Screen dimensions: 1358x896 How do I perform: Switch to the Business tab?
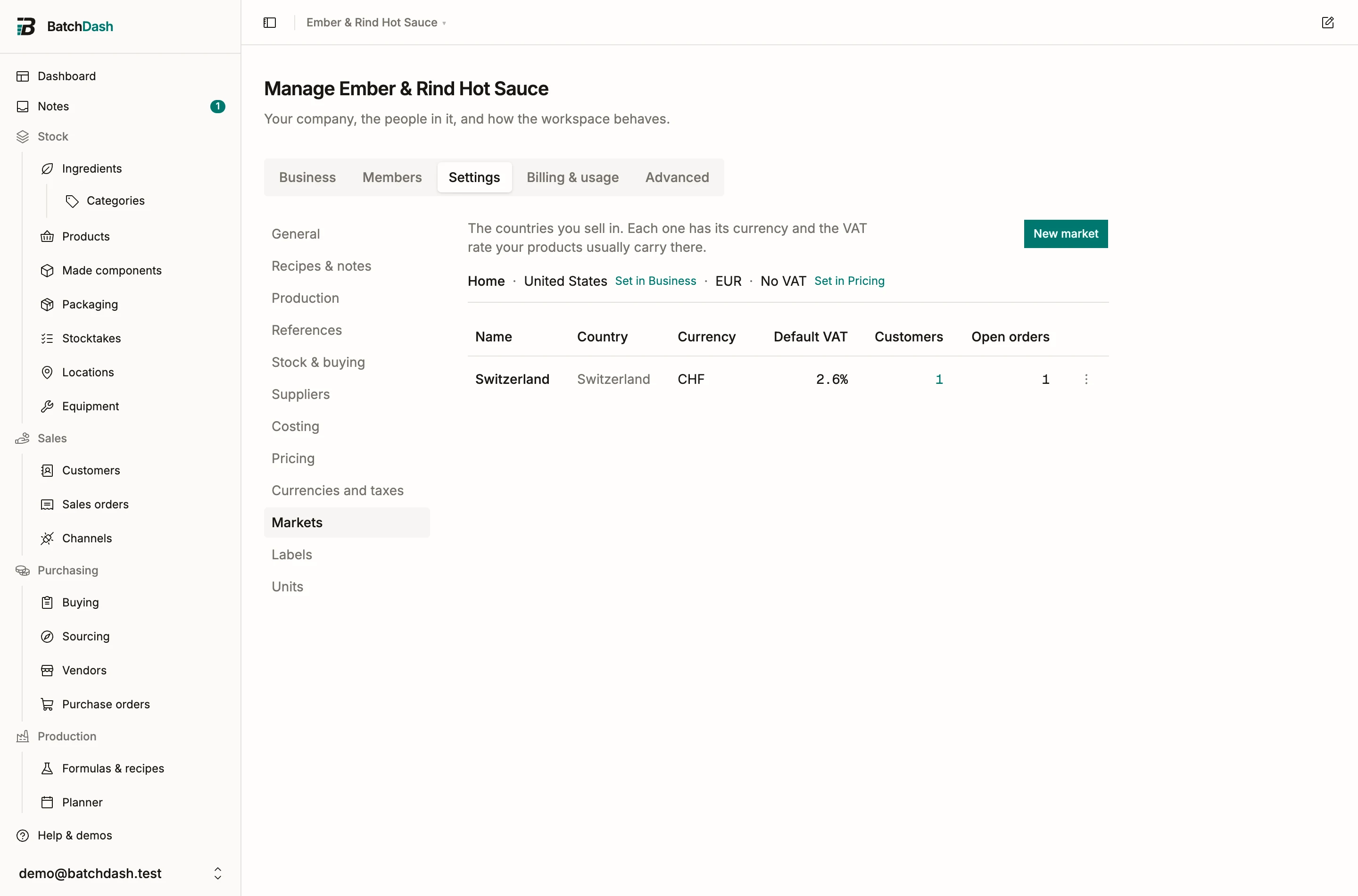pos(307,177)
